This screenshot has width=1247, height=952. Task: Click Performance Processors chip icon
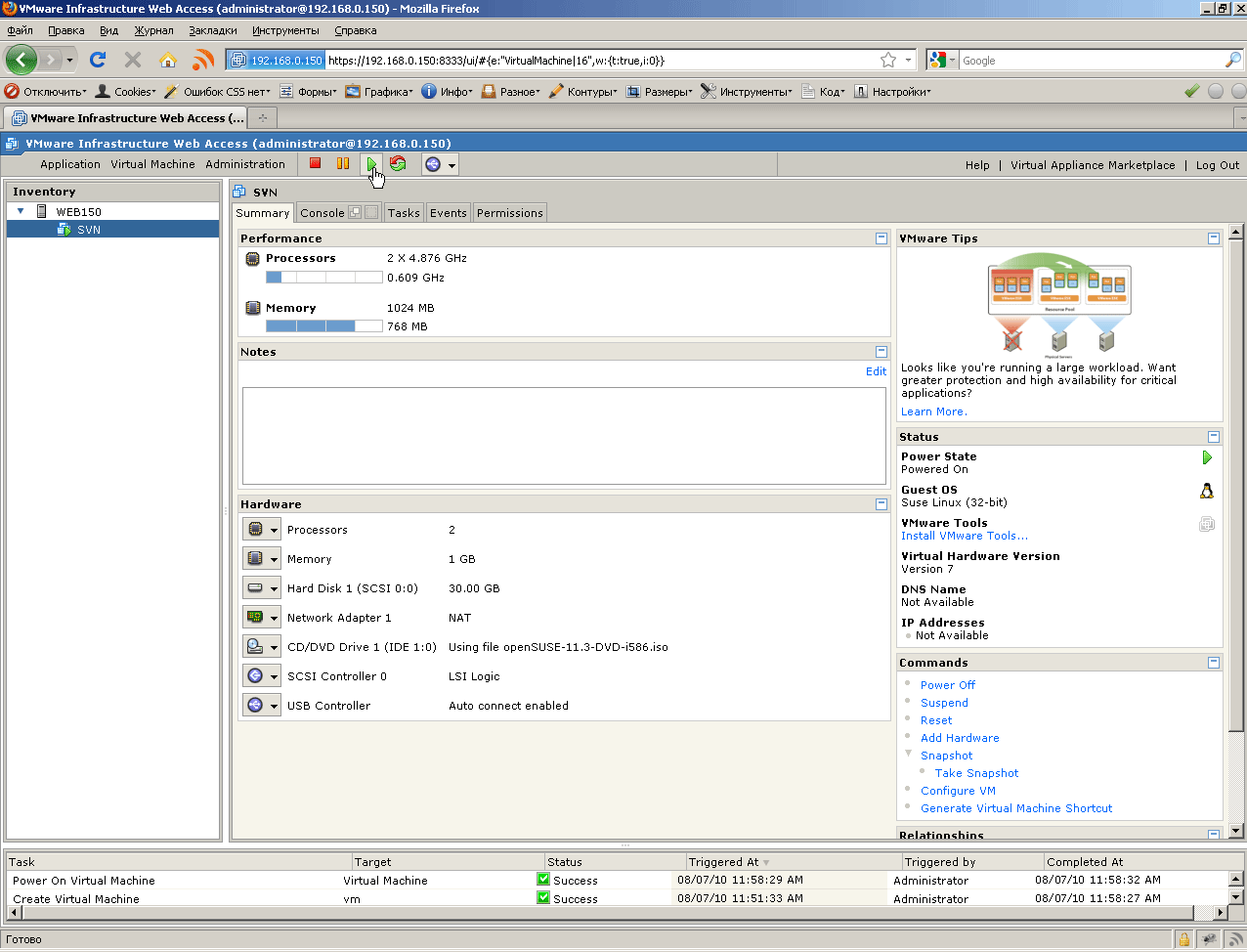253,259
